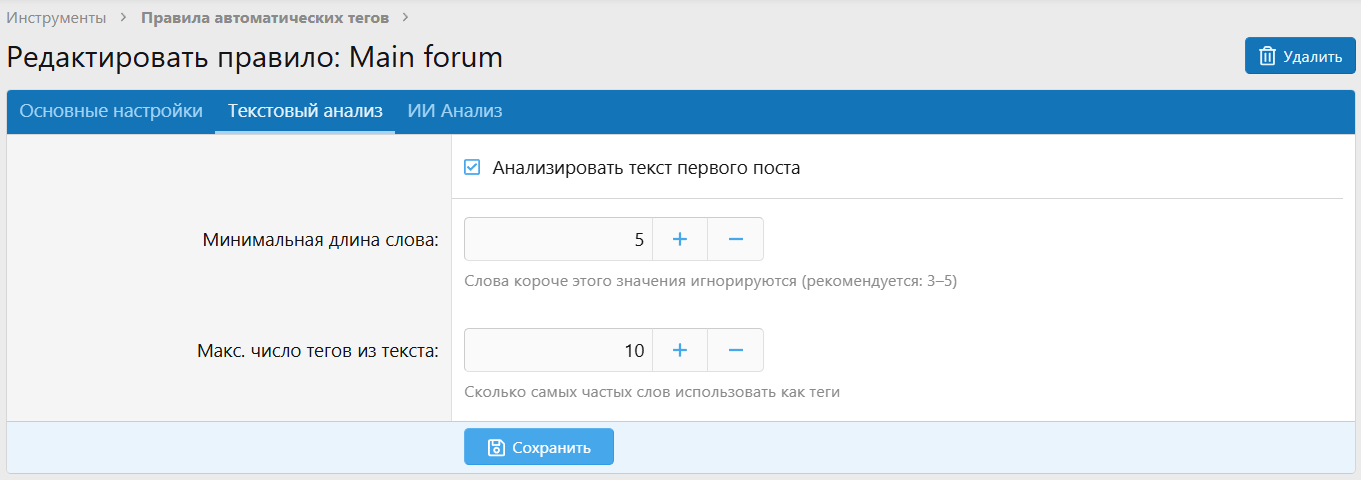Increase the minimum word length value
1361x480 pixels.
(680, 240)
